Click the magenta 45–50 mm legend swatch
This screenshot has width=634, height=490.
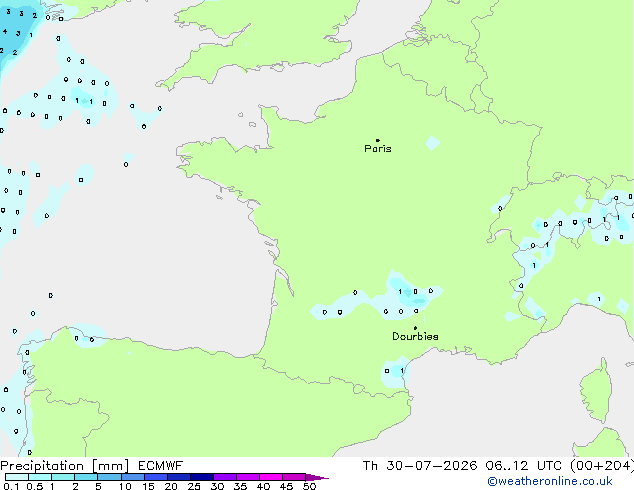point(294,477)
